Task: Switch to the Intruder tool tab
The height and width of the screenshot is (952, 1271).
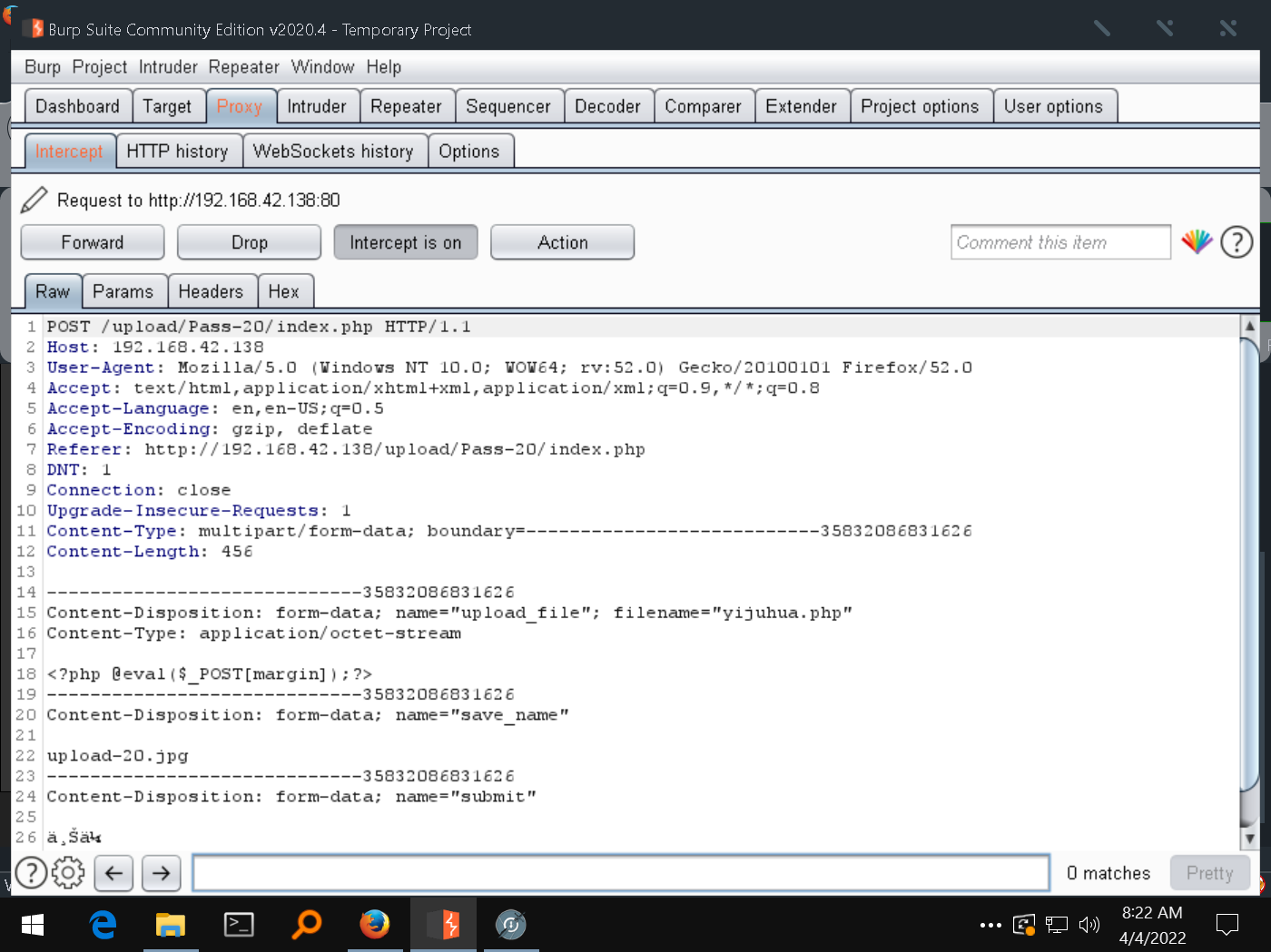Action: (x=317, y=106)
